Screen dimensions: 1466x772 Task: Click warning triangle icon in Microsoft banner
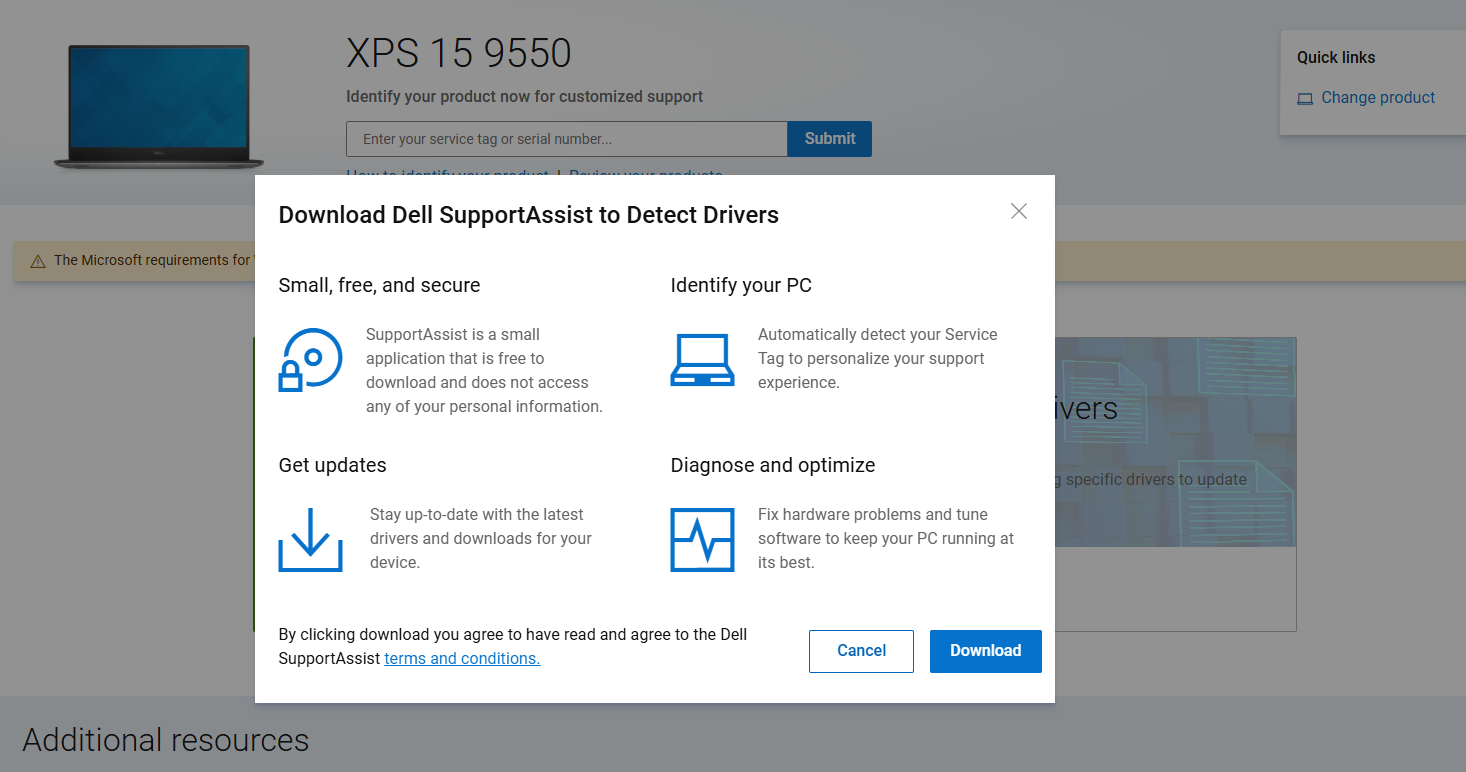[38, 261]
